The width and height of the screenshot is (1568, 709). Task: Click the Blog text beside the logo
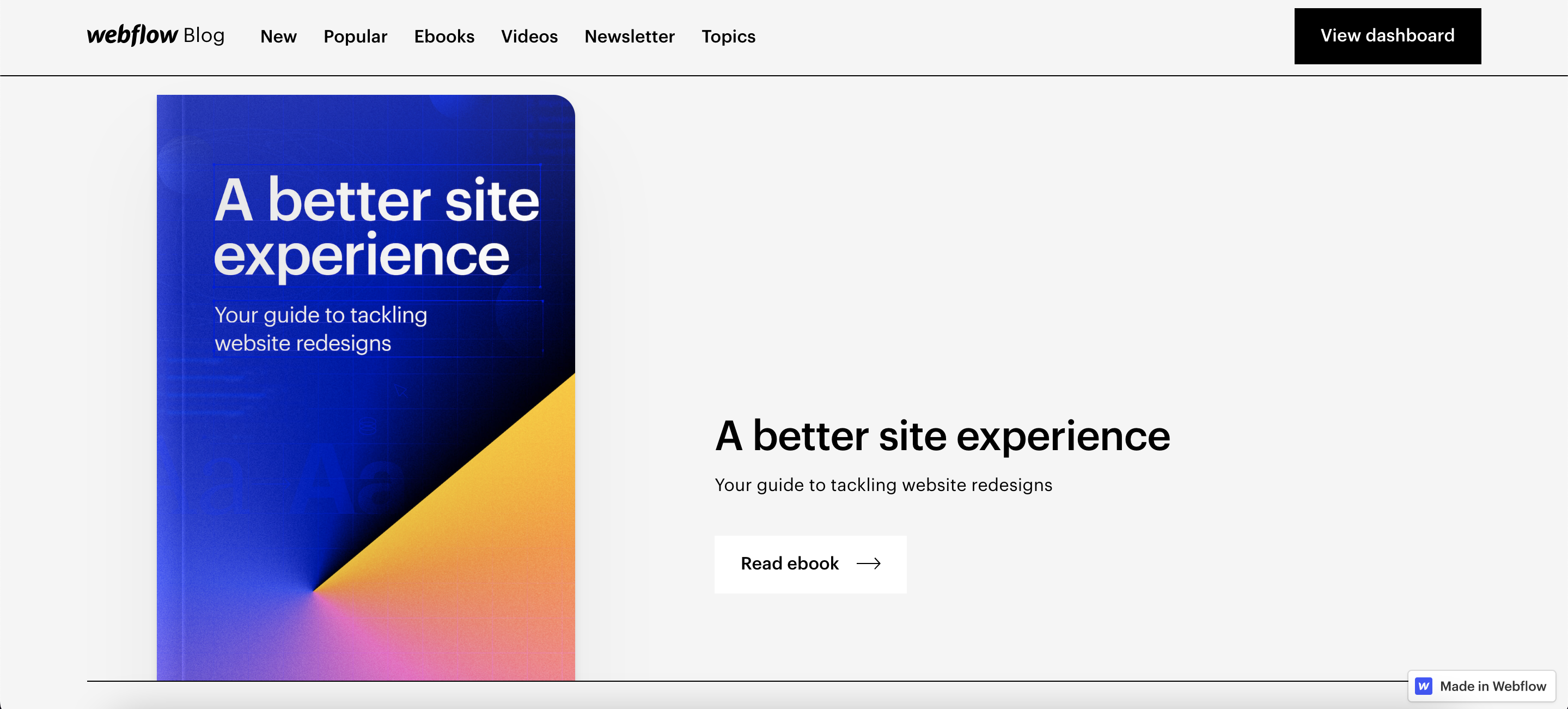[x=204, y=35]
